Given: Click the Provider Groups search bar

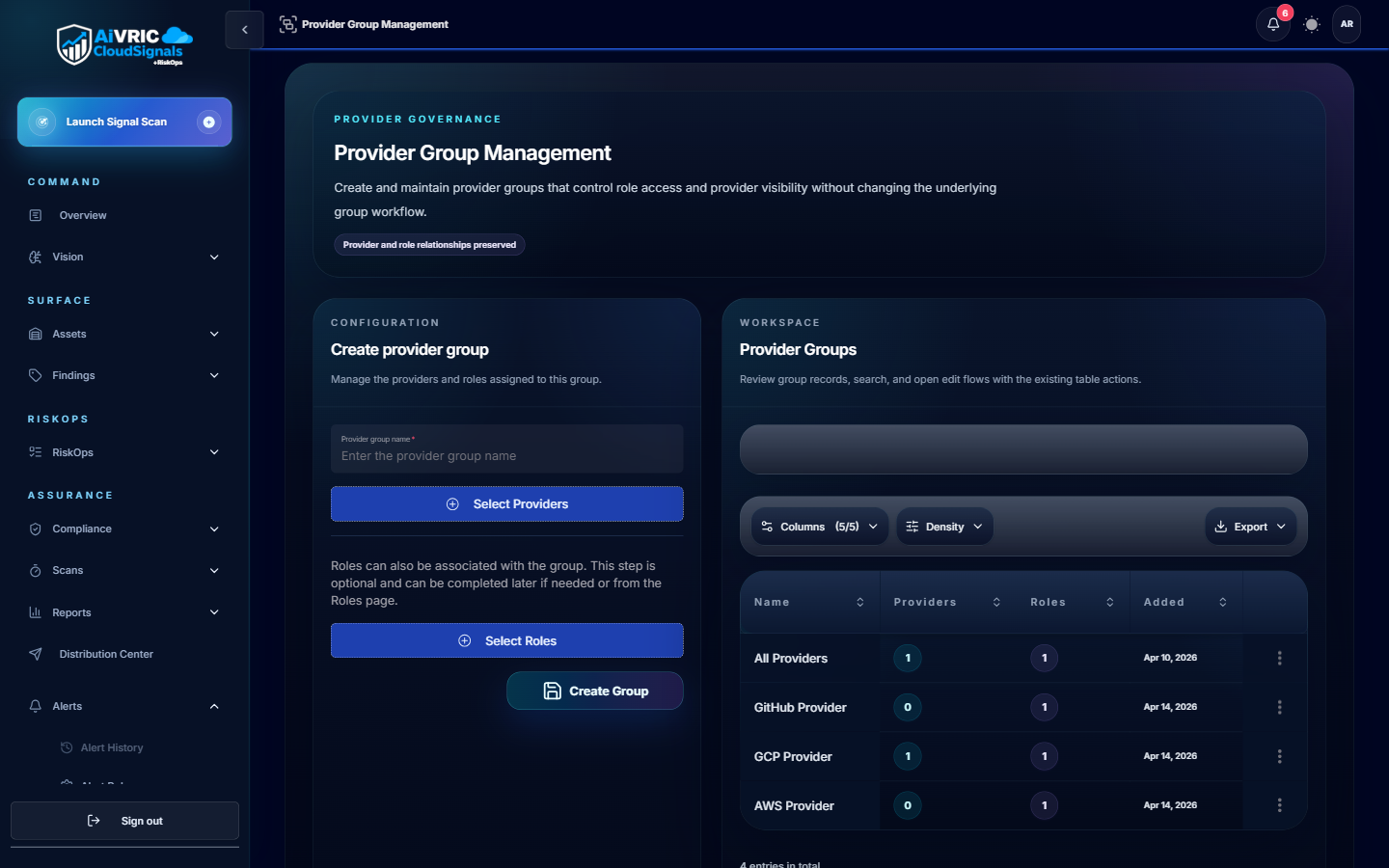Looking at the screenshot, I should [1023, 449].
